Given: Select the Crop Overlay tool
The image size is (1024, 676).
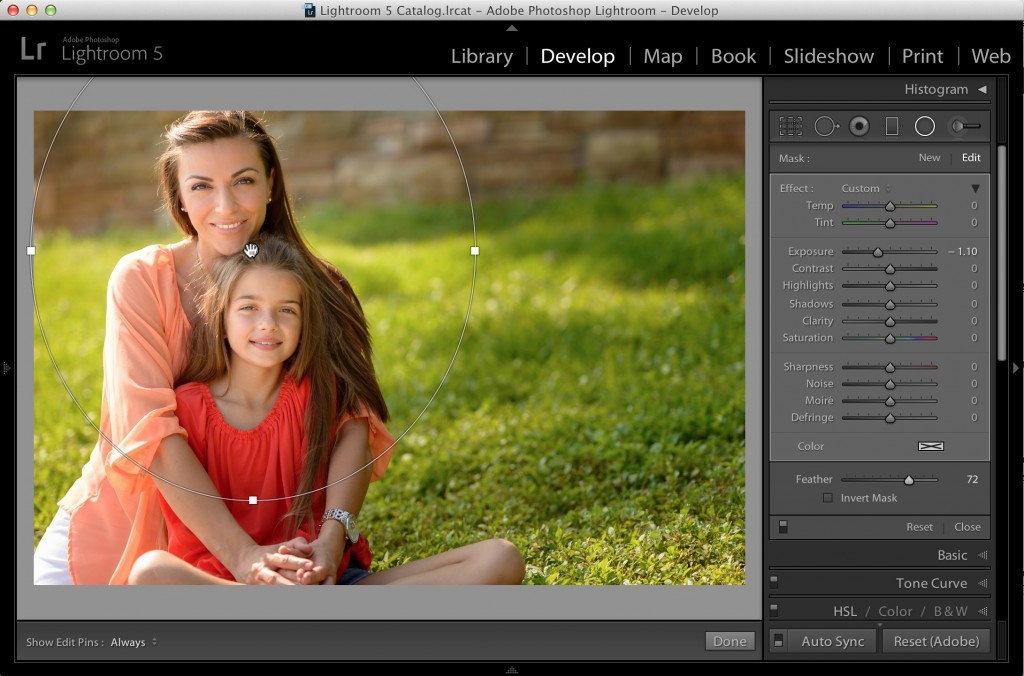Looking at the screenshot, I should tap(791, 126).
